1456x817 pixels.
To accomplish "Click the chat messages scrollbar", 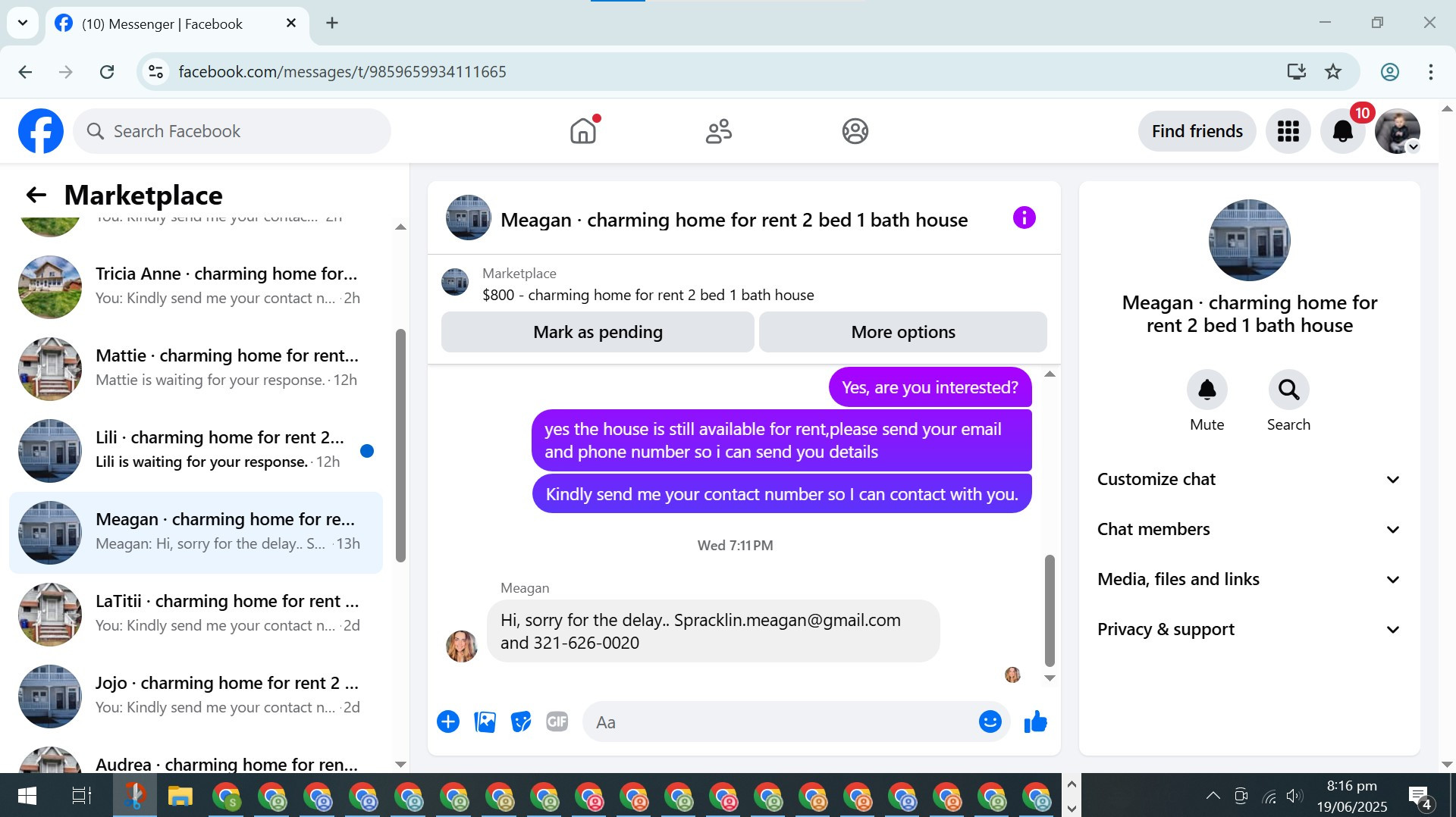I will [1050, 610].
